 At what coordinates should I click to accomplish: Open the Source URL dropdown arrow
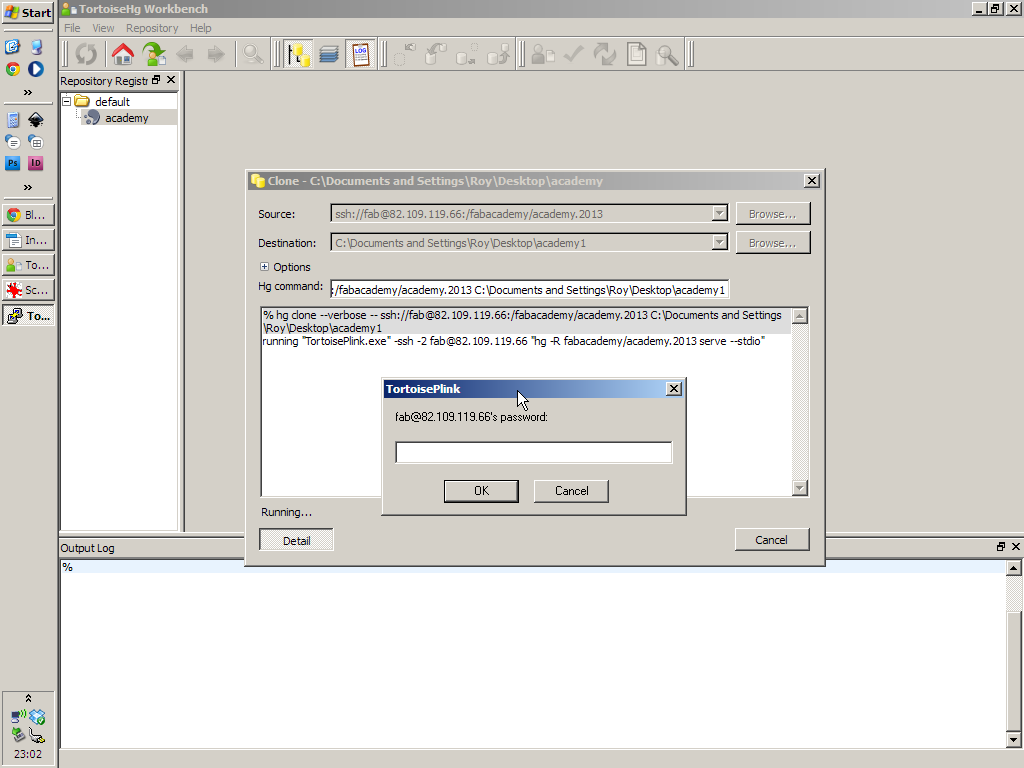point(719,214)
